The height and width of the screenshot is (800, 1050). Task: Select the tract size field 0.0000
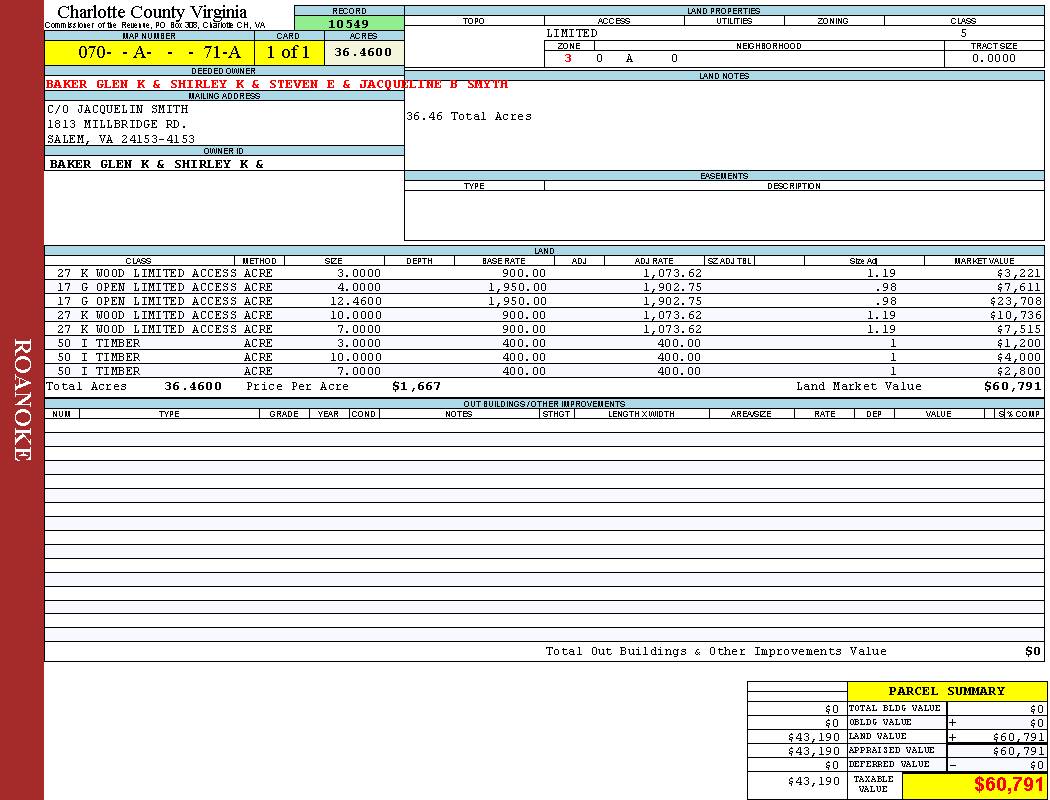click(993, 59)
